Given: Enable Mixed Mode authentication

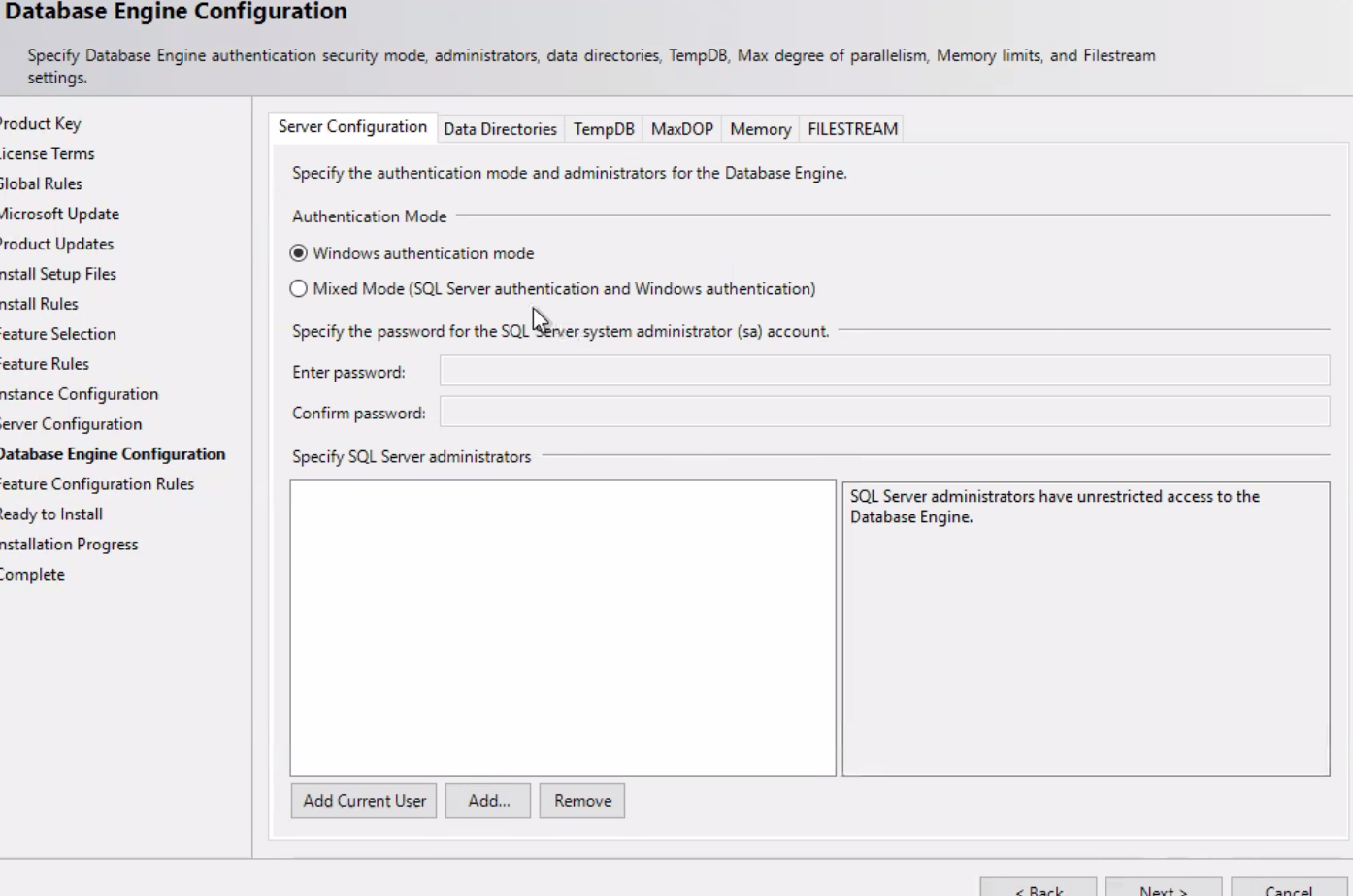Looking at the screenshot, I should pyautogui.click(x=299, y=288).
